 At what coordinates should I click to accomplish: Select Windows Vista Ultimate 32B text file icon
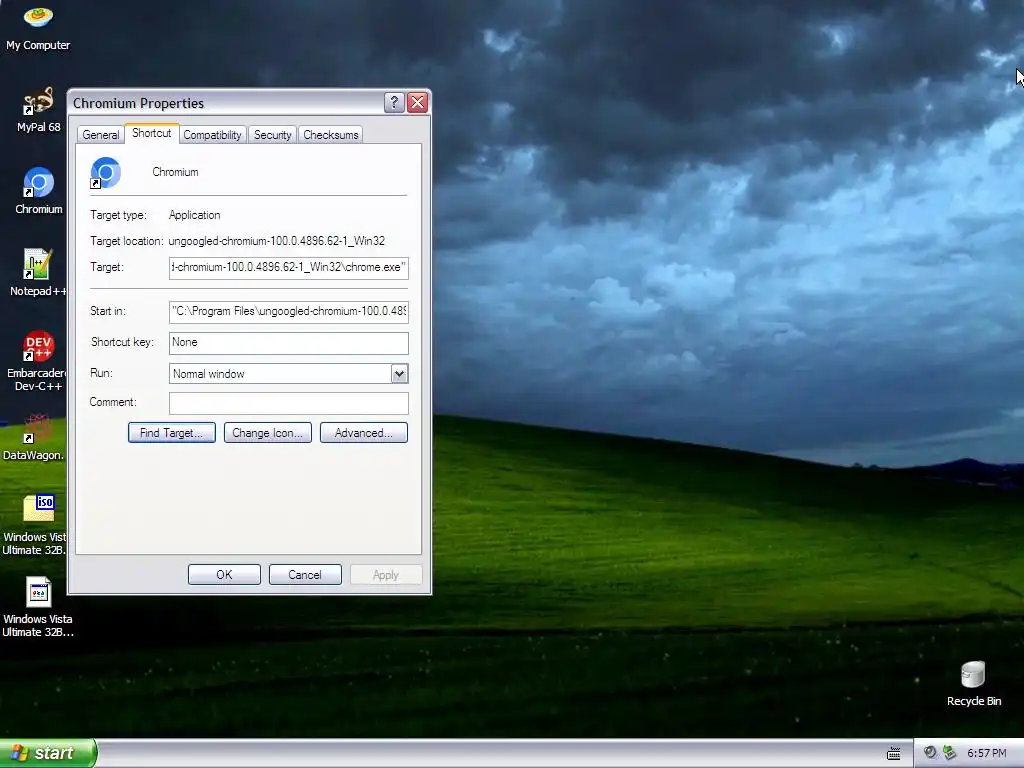click(x=38, y=607)
